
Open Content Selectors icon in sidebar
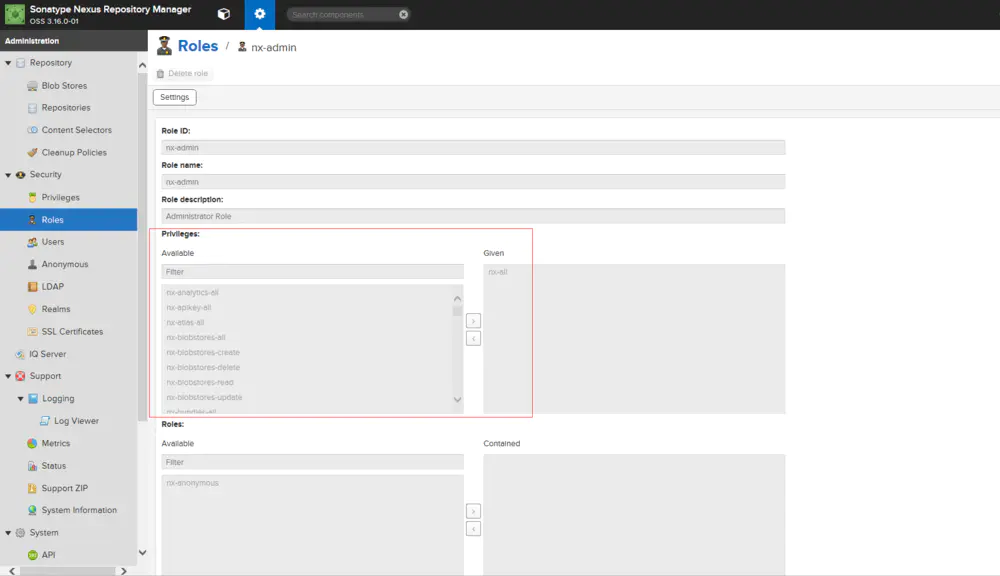33,130
